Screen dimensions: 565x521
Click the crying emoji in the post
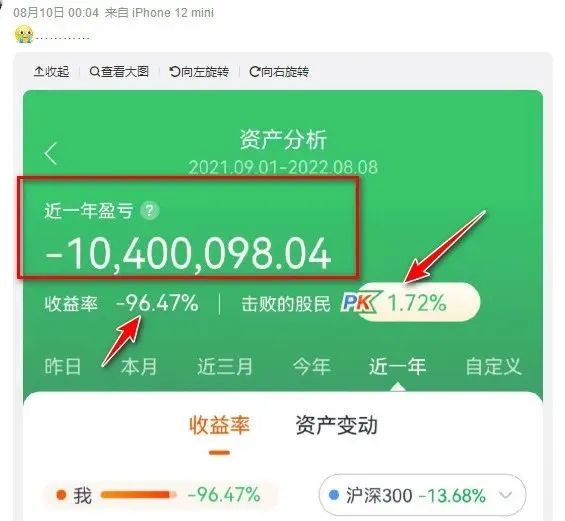24,35
